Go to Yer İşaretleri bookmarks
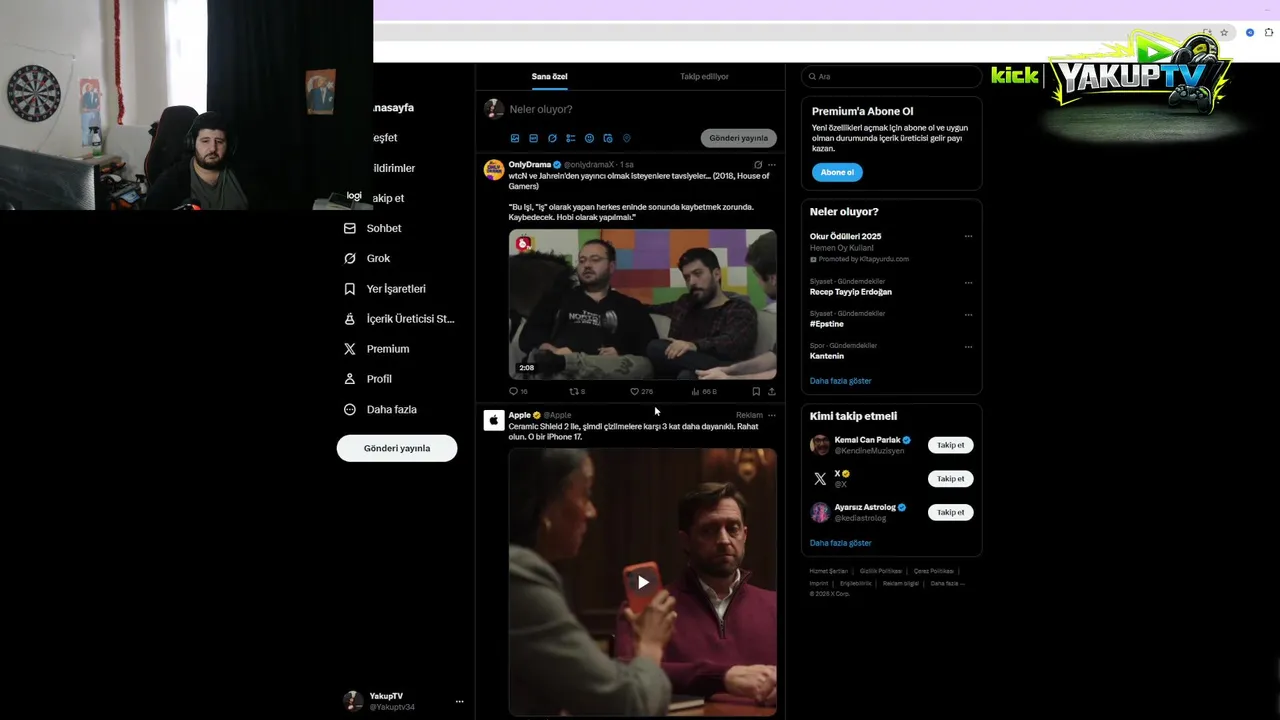Image resolution: width=1280 pixels, height=720 pixels. tap(385, 288)
